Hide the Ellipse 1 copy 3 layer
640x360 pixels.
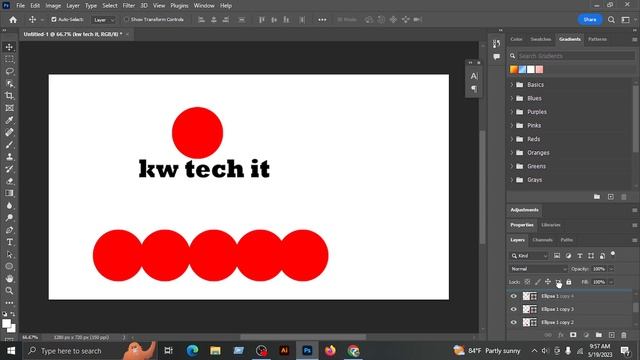(x=513, y=309)
